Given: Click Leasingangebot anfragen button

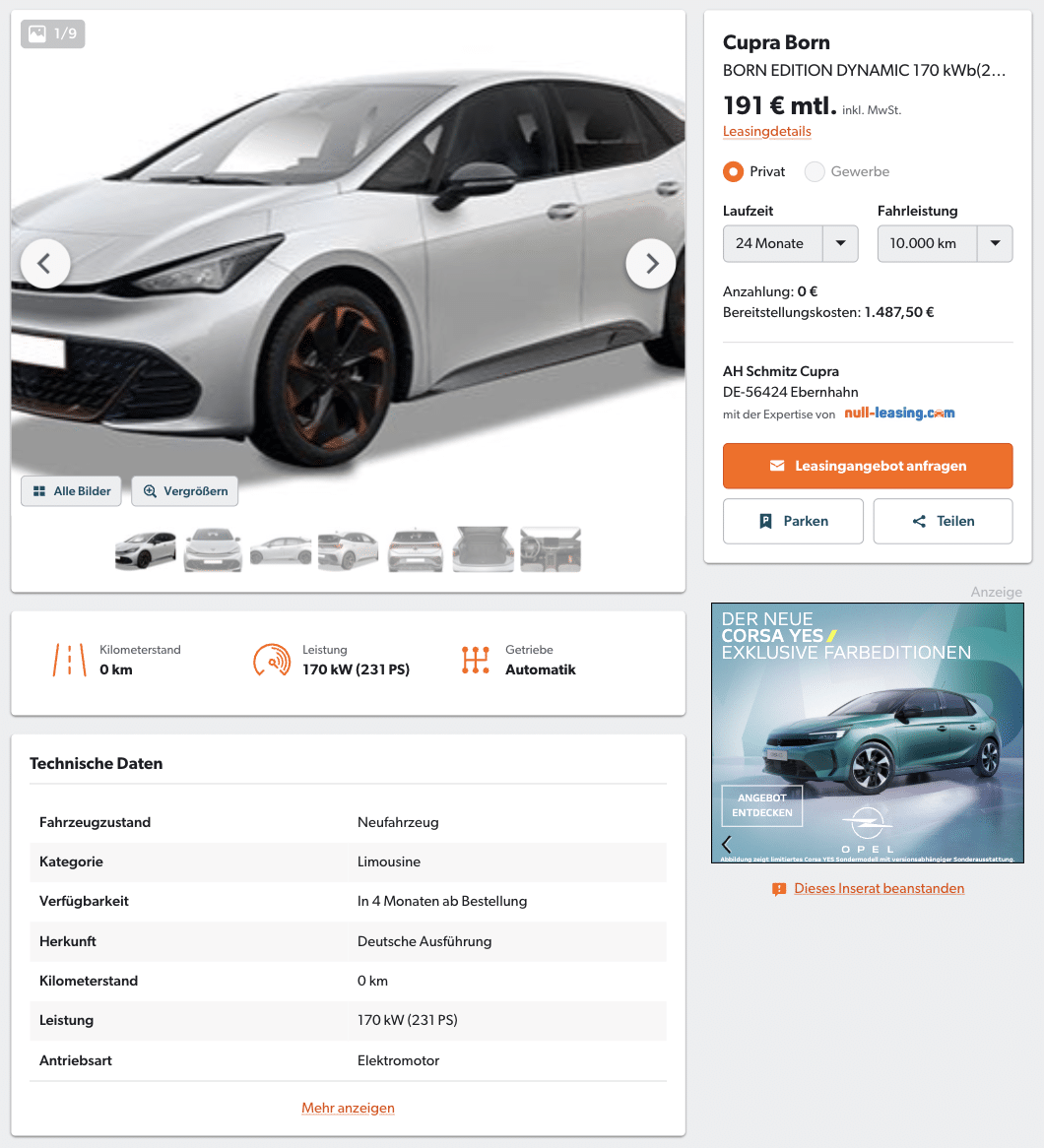Looking at the screenshot, I should (868, 466).
